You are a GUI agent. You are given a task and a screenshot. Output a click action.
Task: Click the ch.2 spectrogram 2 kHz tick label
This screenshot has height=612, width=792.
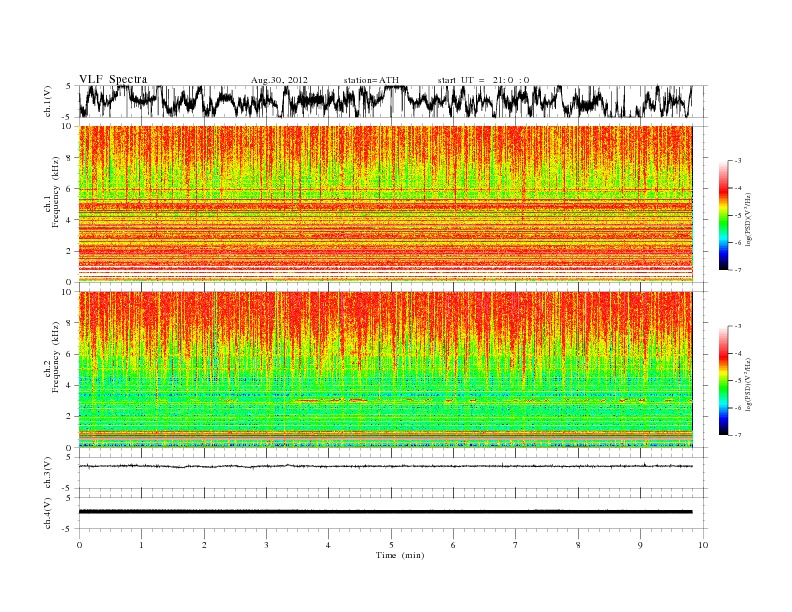click(69, 417)
